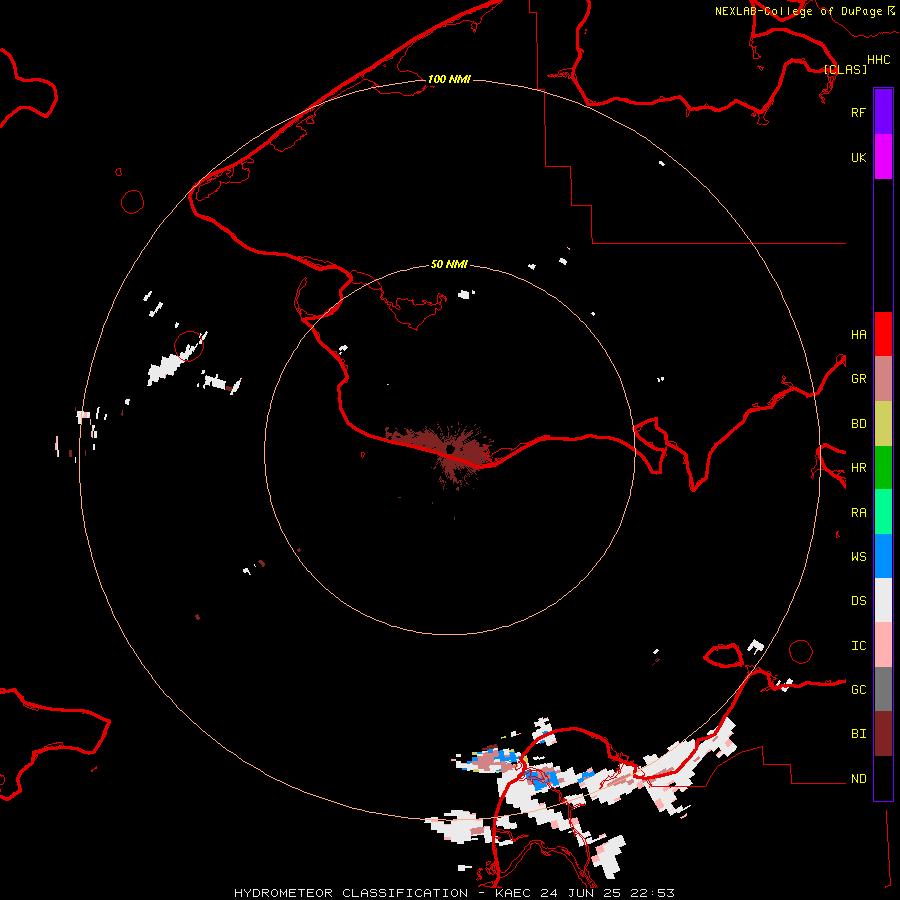Viewport: 900px width, 900px height.
Task: Click the RF legend label
Action: (x=858, y=112)
